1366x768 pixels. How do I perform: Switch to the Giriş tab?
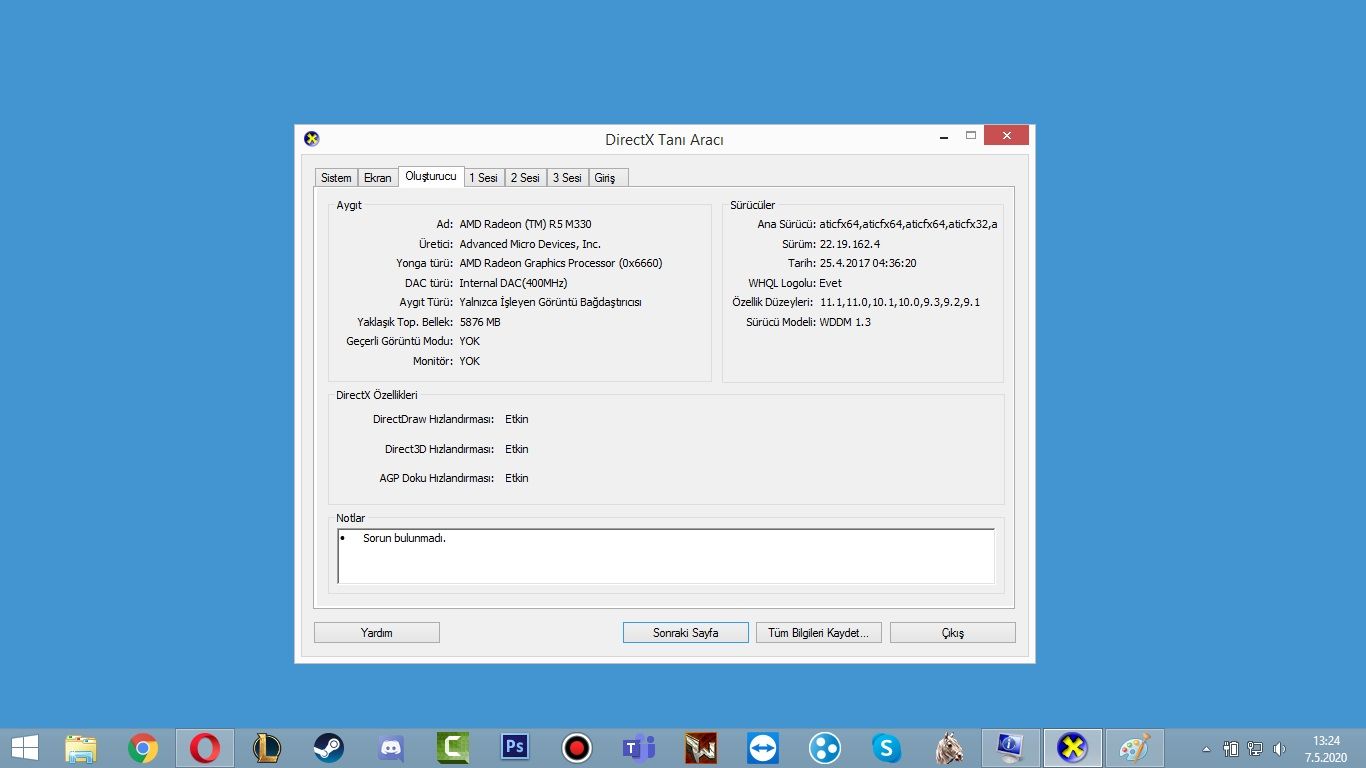tap(606, 178)
